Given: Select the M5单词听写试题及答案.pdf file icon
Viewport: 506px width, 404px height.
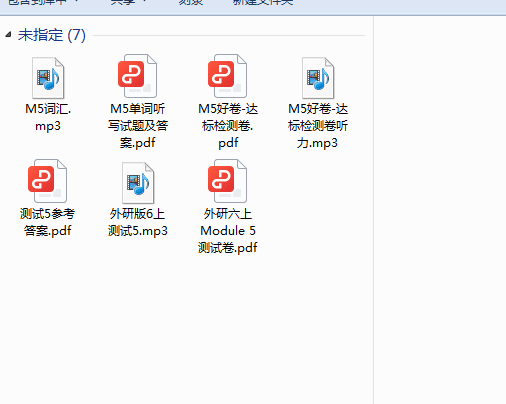Looking at the screenshot, I should 137,76.
